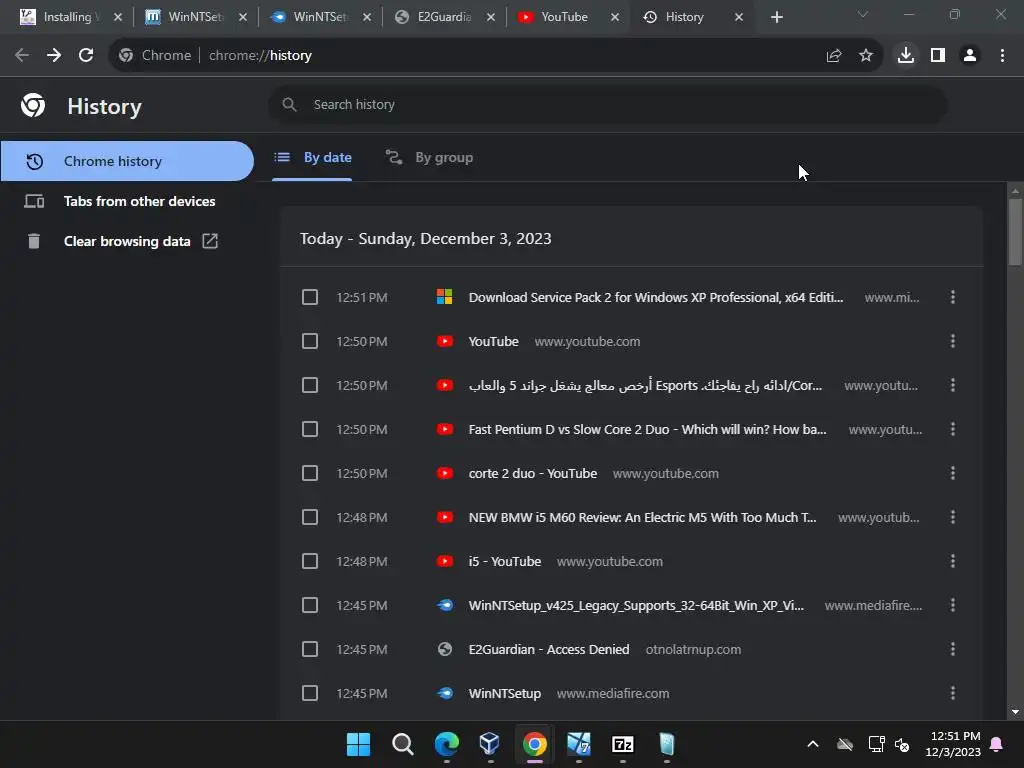Viewport: 1024px width, 768px height.
Task: Open VirtualBox from the taskbar
Action: point(490,744)
